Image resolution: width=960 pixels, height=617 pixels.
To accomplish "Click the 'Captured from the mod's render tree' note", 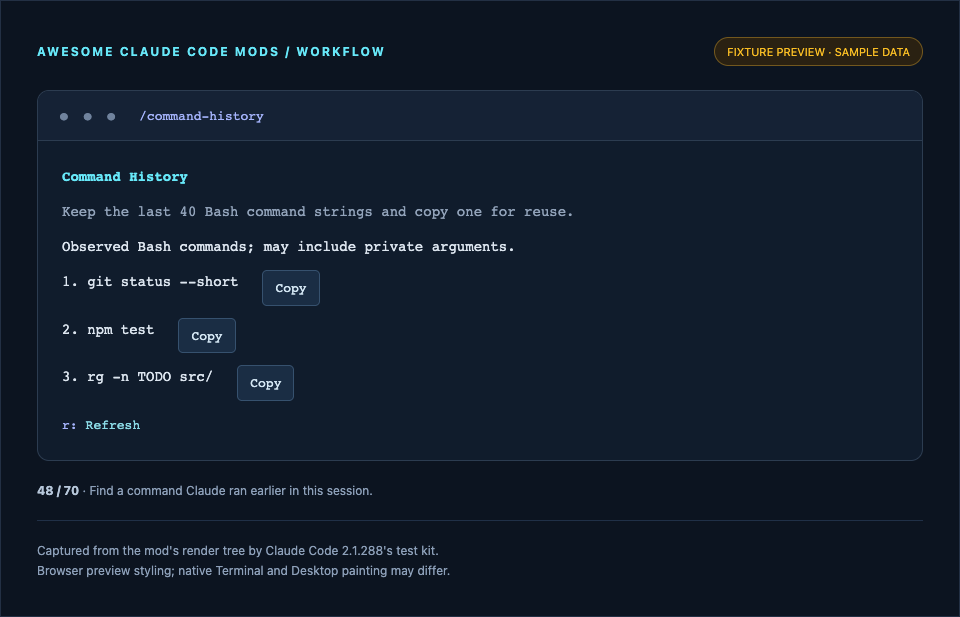I will 238,551.
